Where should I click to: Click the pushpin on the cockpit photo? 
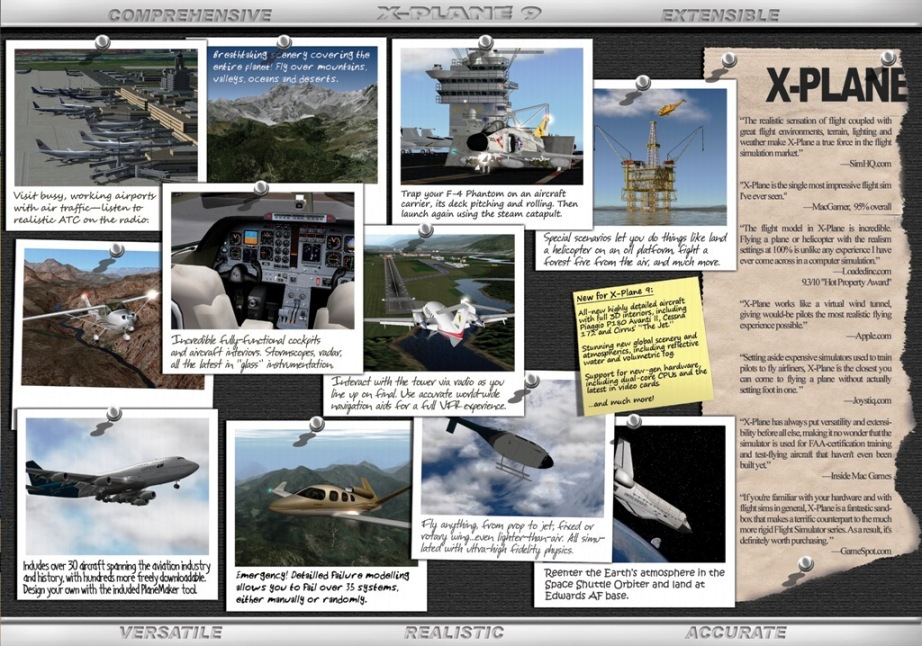[x=261, y=188]
